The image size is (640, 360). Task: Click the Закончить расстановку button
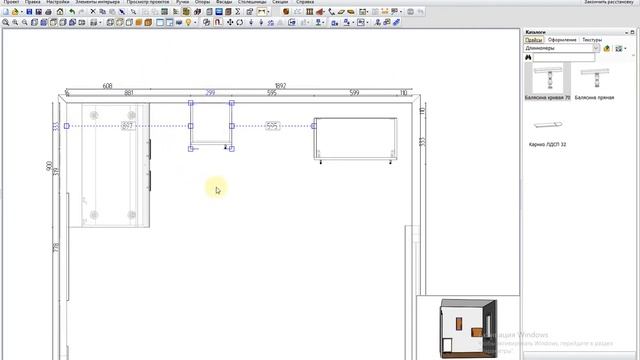(609, 2)
